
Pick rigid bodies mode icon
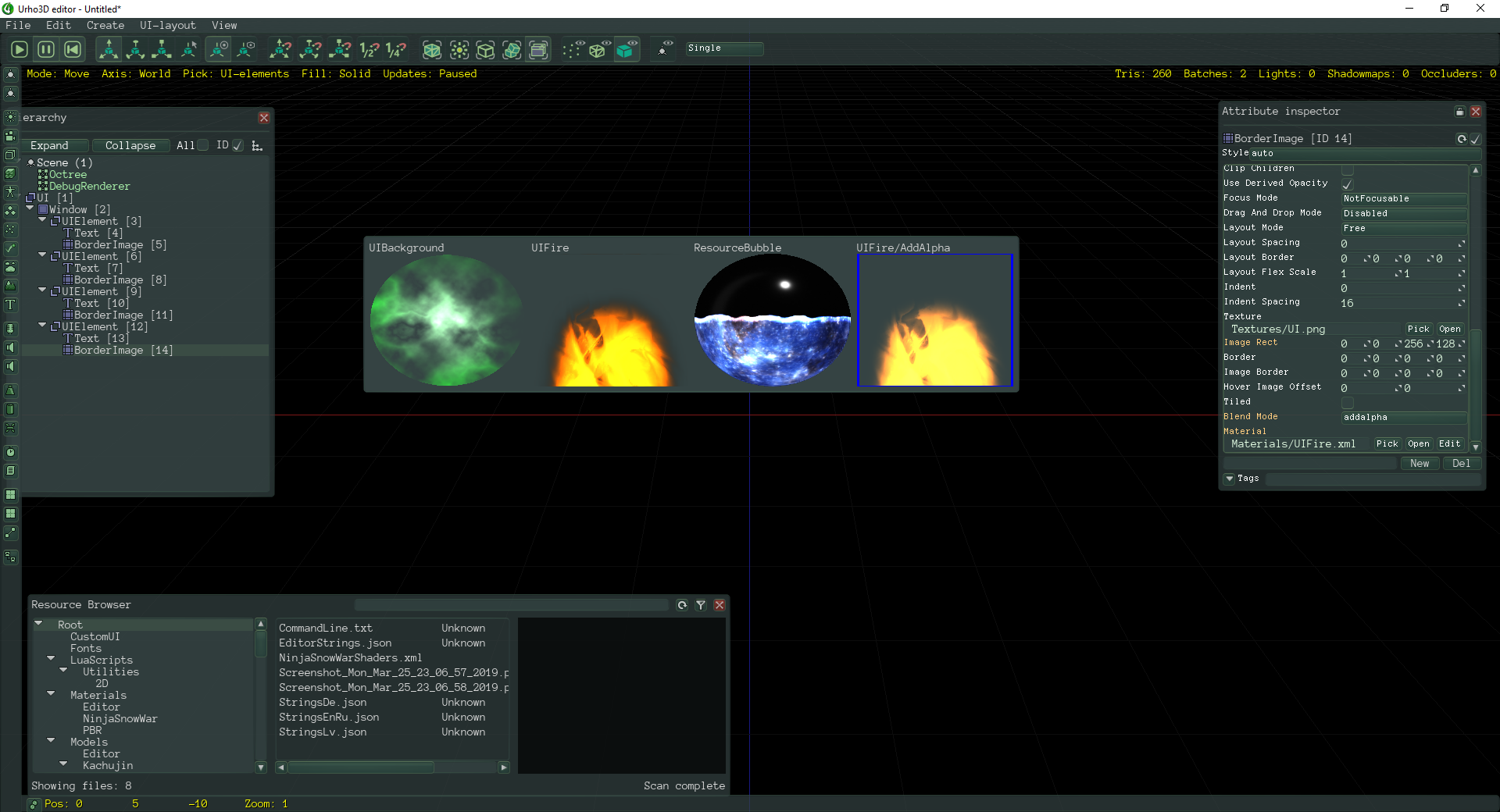pos(512,50)
